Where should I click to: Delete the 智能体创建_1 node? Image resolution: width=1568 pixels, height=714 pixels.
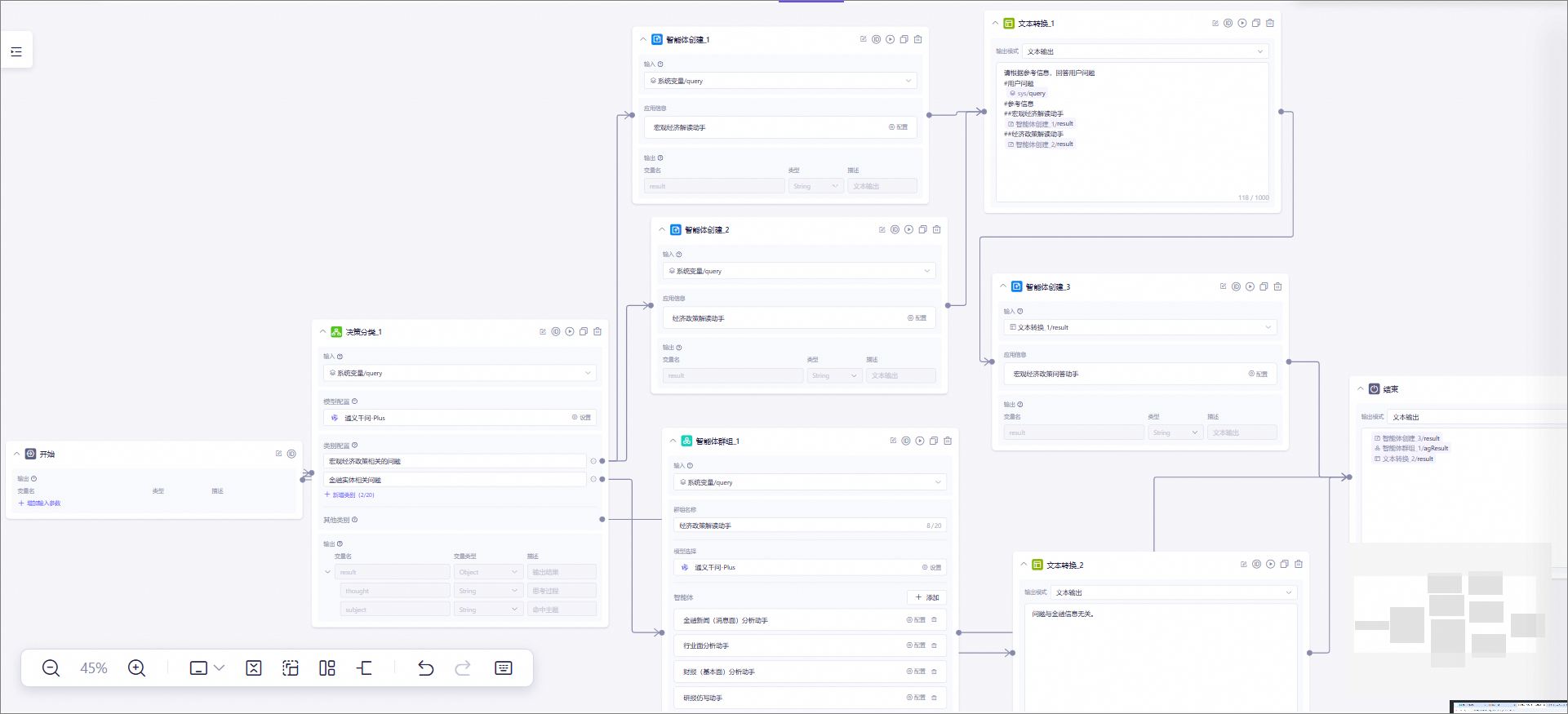[x=918, y=39]
